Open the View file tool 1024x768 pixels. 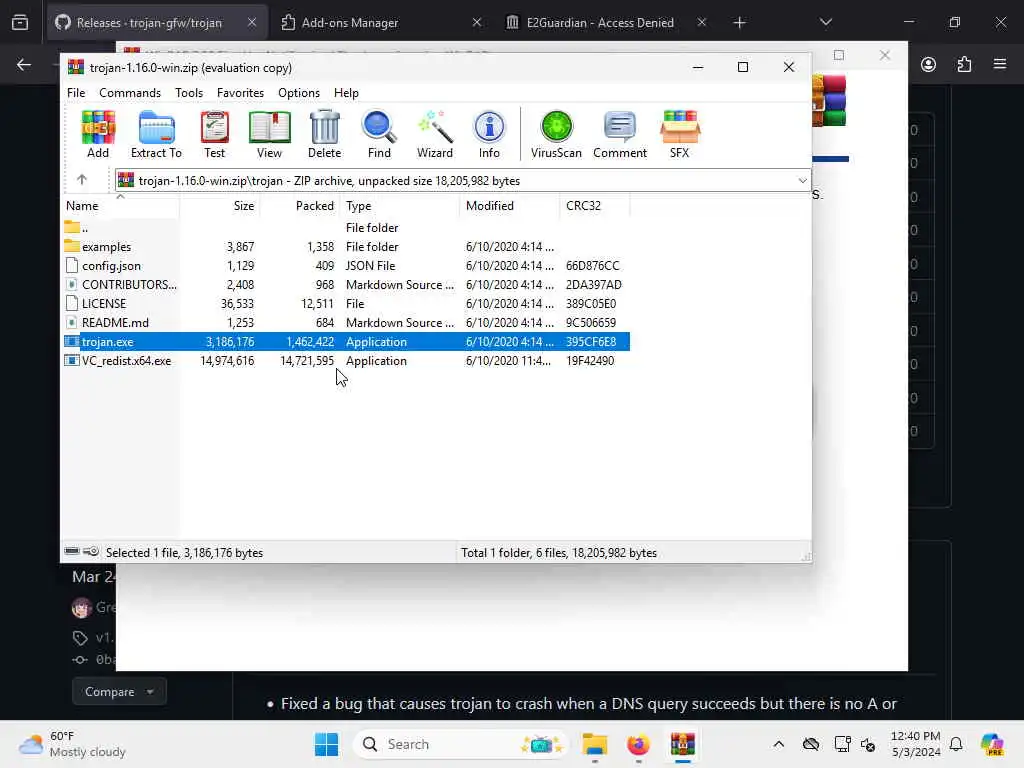[x=269, y=134]
